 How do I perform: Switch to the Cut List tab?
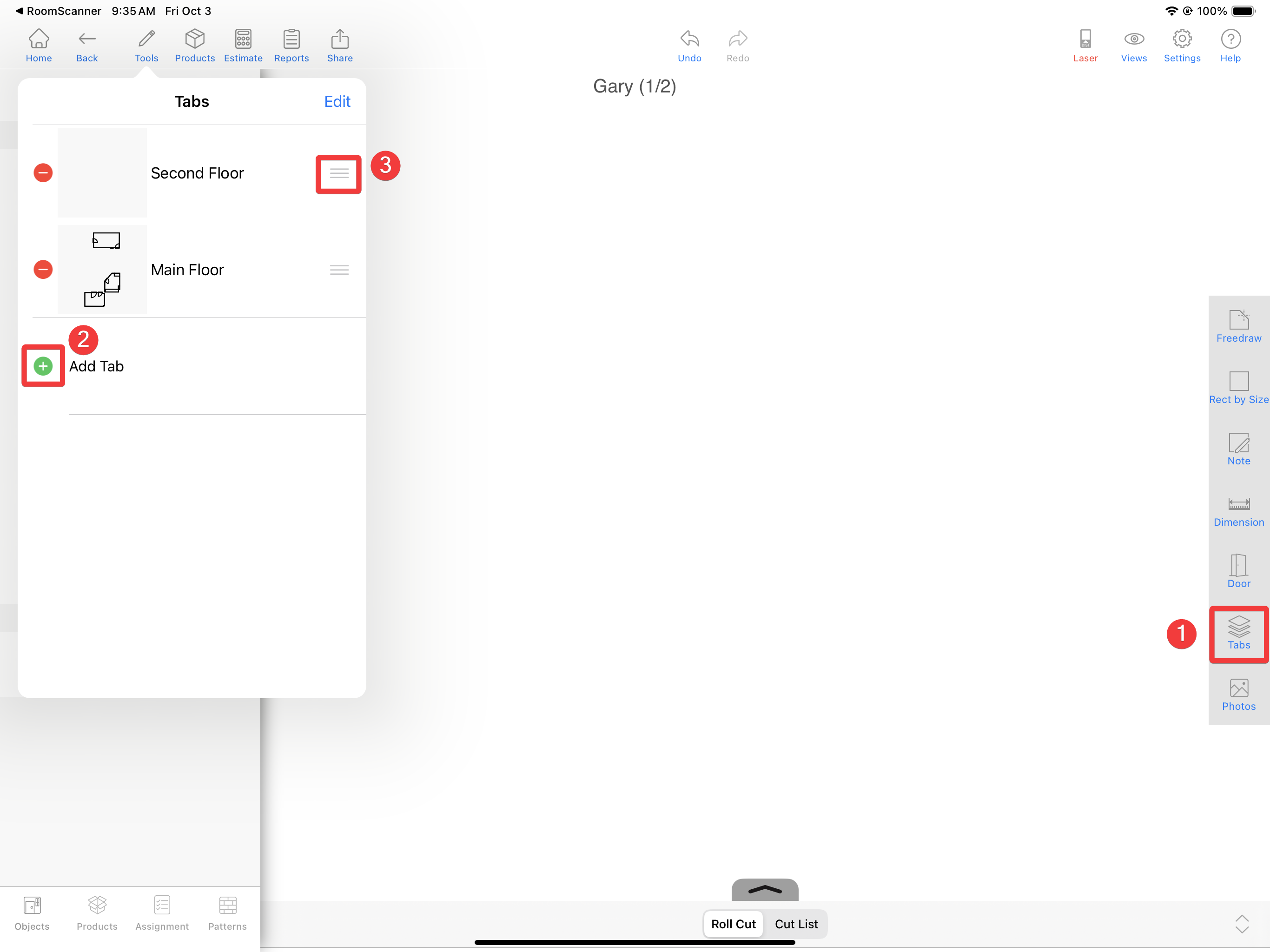(x=796, y=924)
